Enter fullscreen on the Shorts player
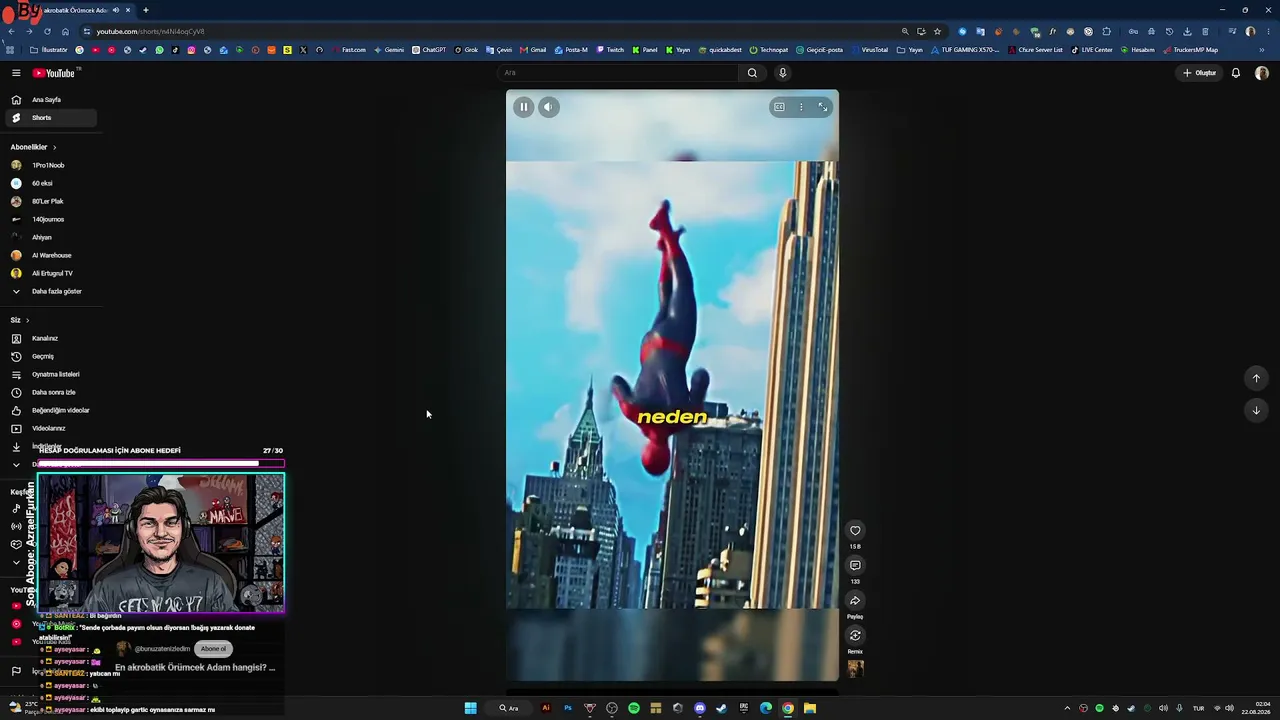This screenshot has width=1280, height=720. [823, 107]
